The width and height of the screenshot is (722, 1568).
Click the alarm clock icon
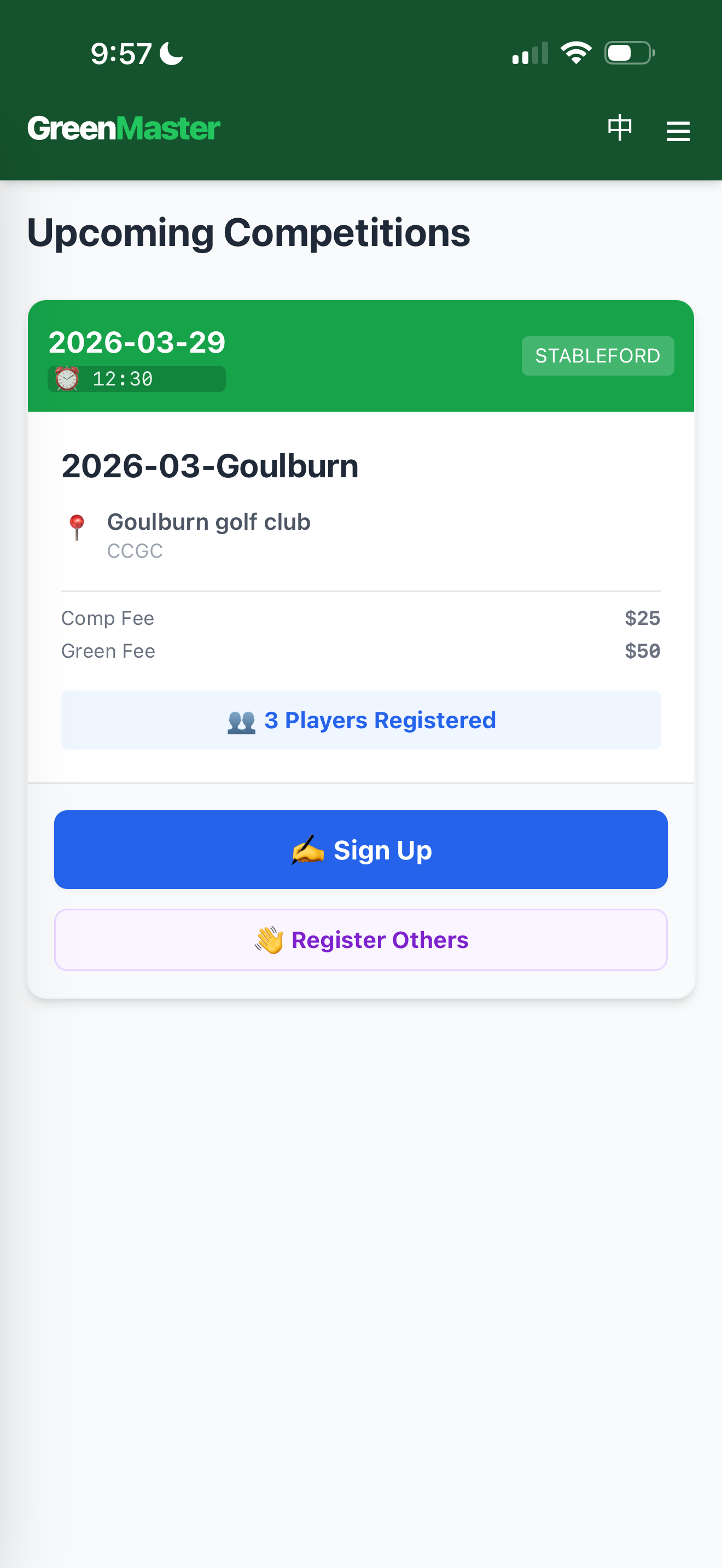point(67,379)
